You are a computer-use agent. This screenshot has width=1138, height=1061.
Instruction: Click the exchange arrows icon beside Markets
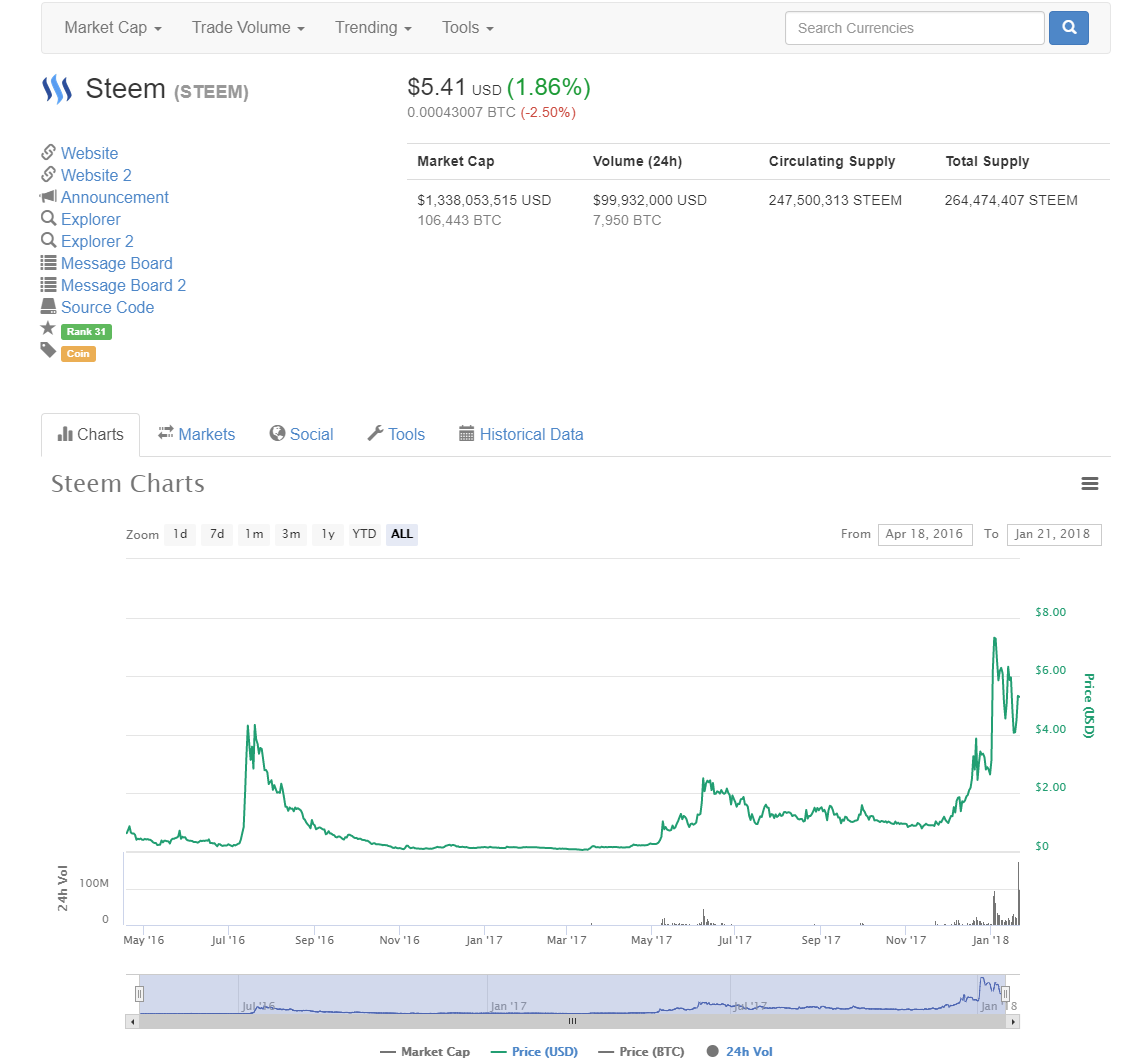(x=166, y=433)
